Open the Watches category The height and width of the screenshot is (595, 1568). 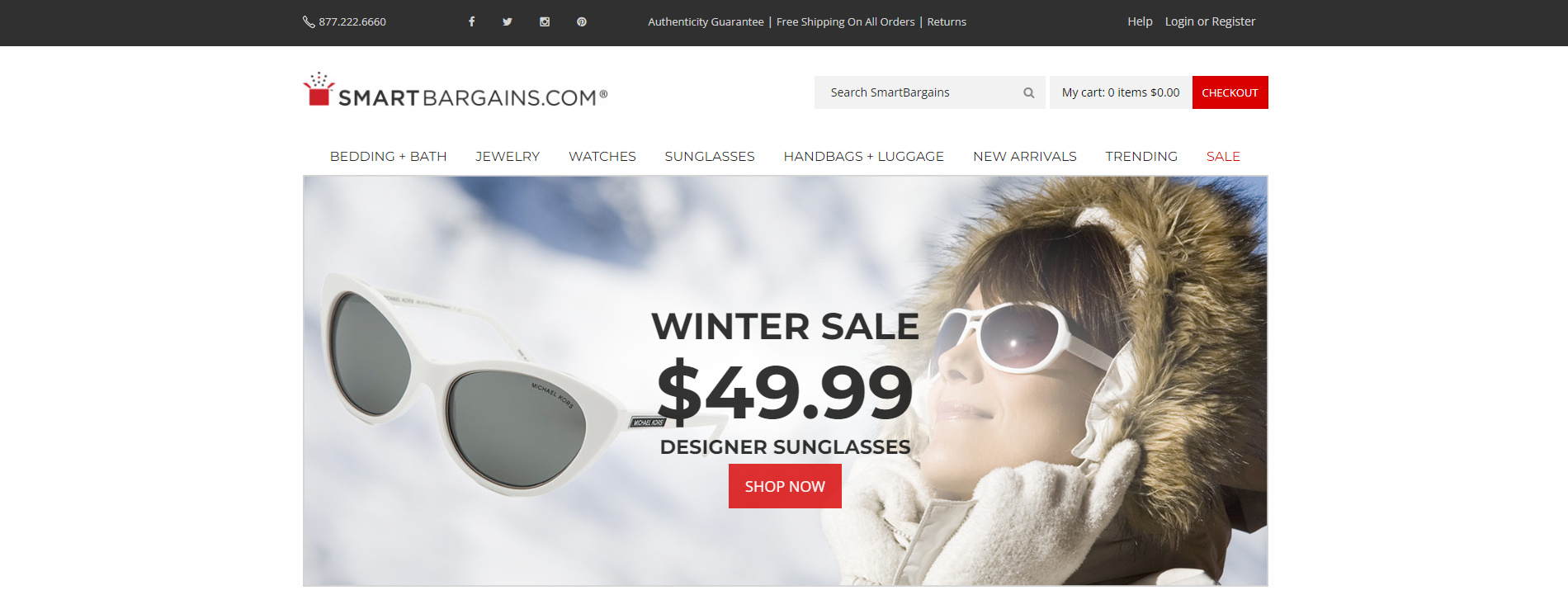click(x=602, y=156)
